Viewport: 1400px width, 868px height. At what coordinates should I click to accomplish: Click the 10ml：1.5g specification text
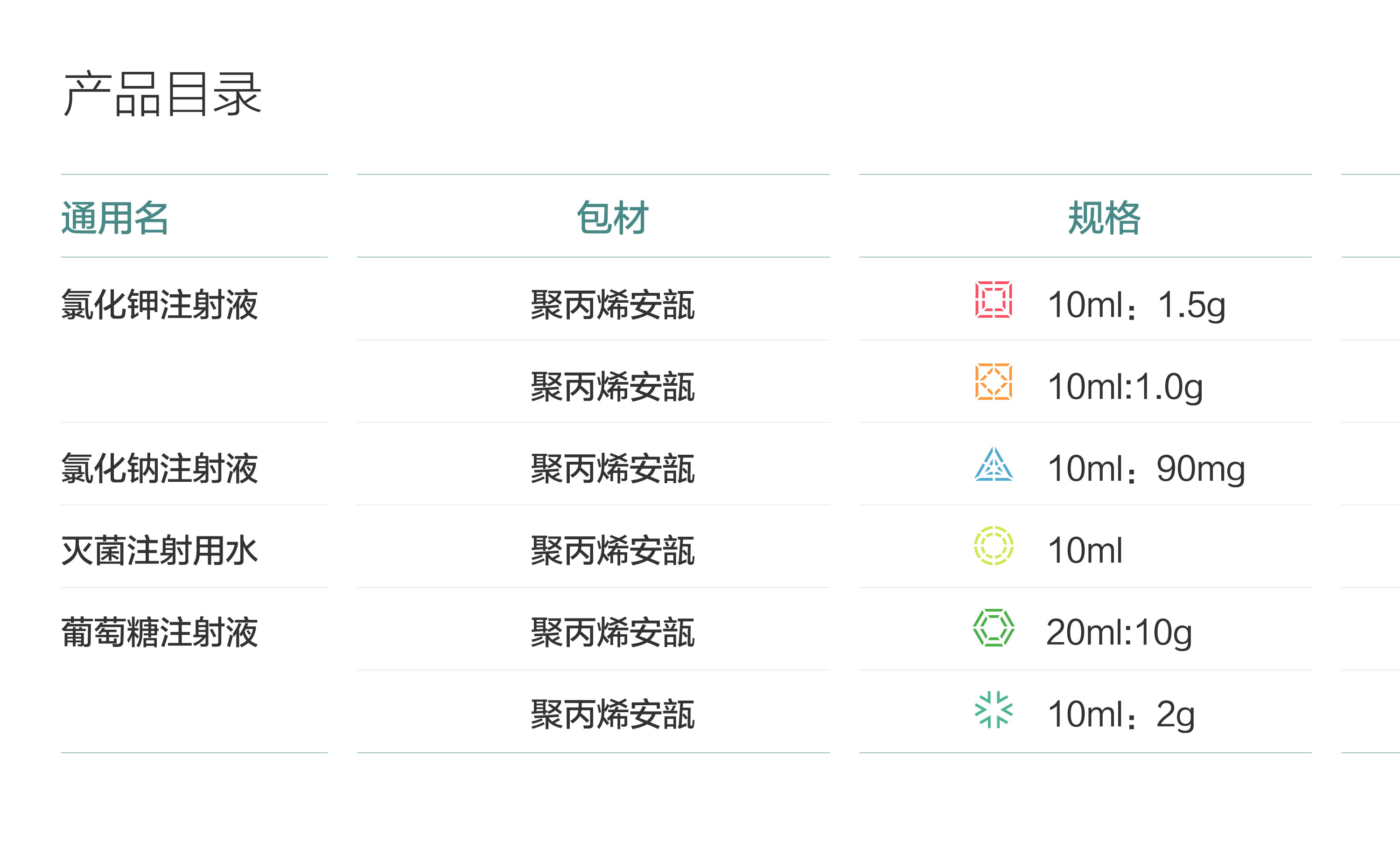click(1136, 304)
